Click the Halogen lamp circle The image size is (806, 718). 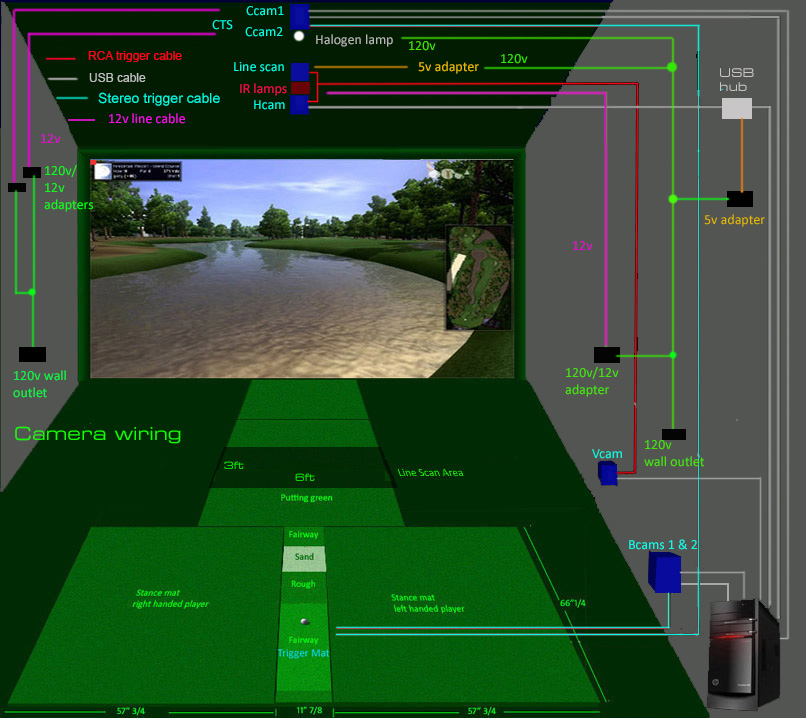pyautogui.click(x=298, y=34)
